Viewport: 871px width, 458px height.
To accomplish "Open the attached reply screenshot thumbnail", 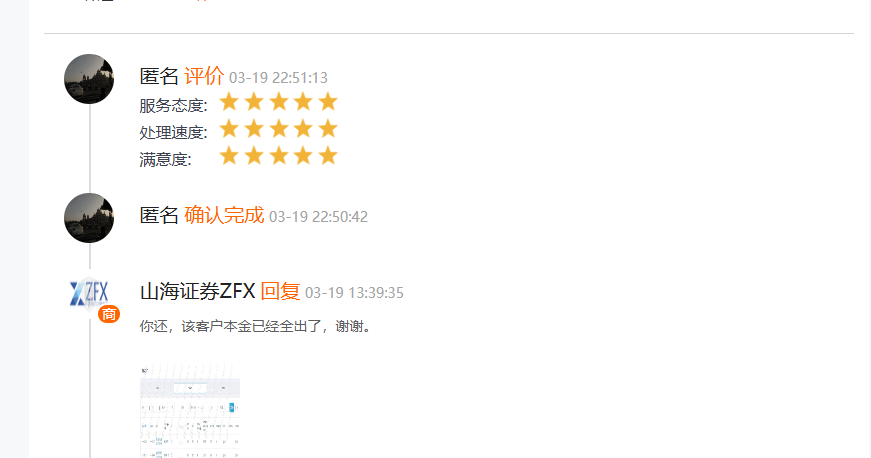I will [x=190, y=411].
